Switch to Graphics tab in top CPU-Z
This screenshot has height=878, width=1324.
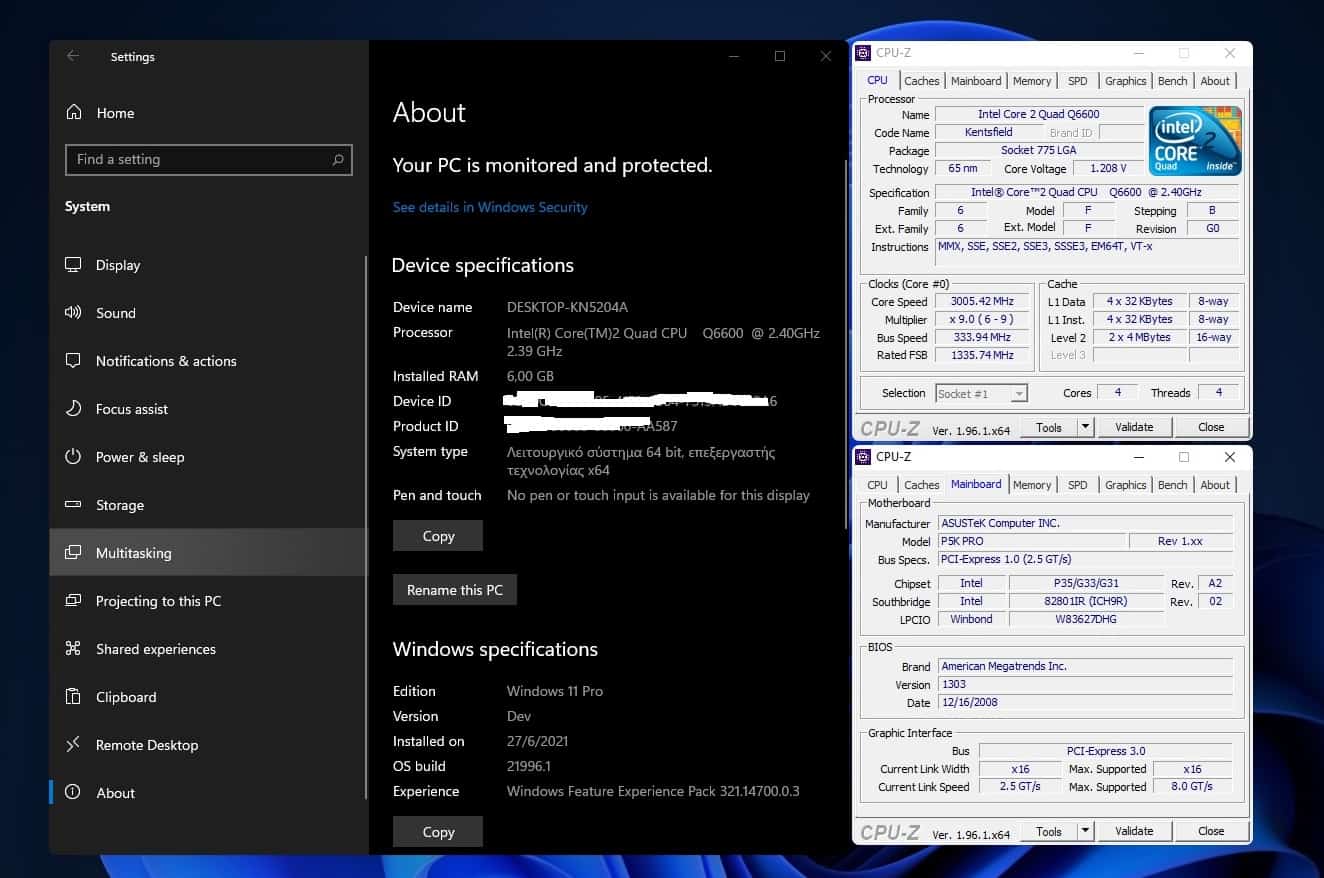(x=1125, y=81)
